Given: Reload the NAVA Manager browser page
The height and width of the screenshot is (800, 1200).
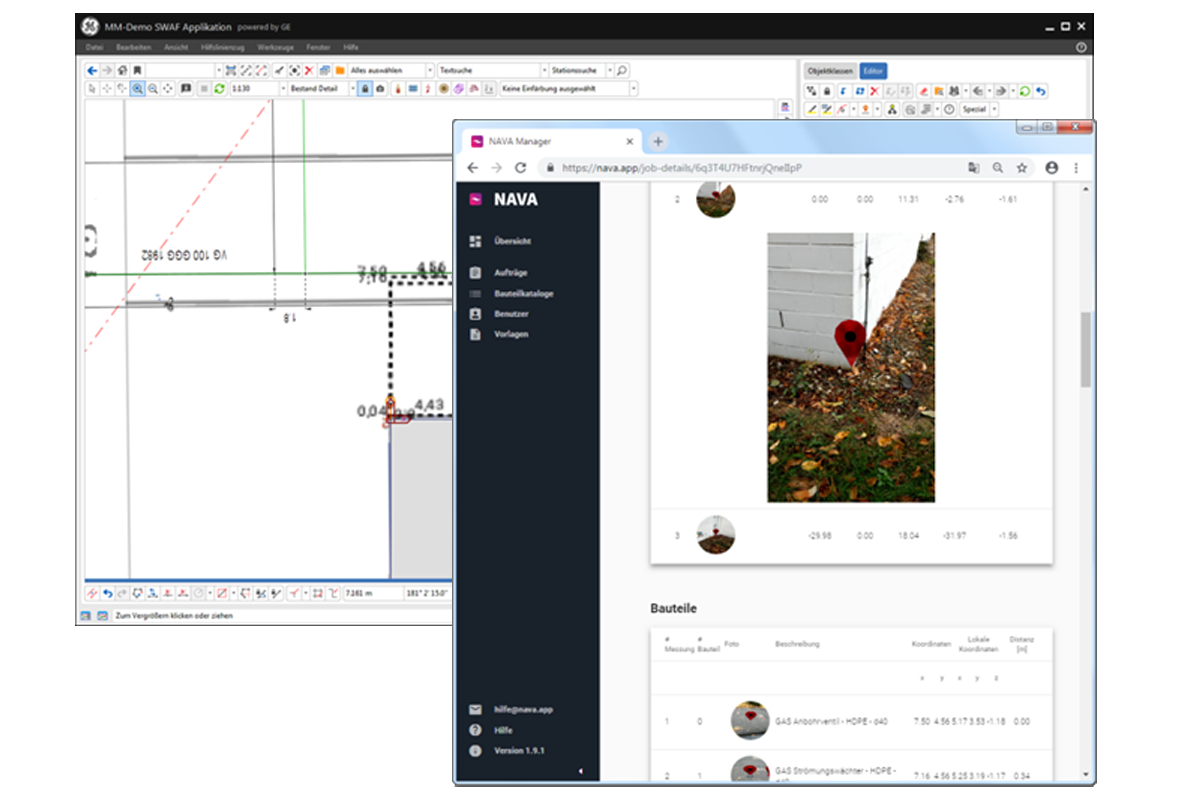Looking at the screenshot, I should pos(520,168).
